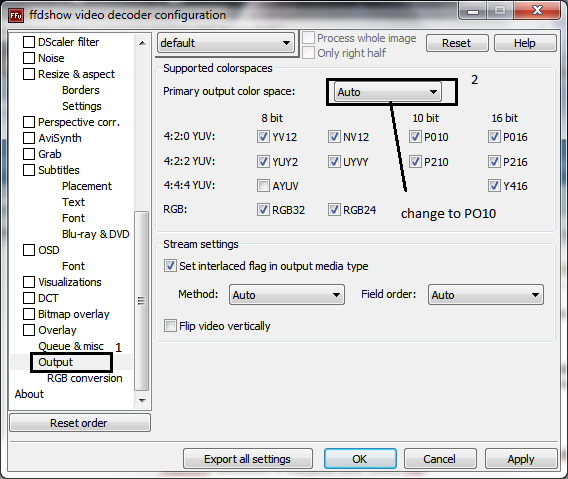Toggle the AviSynth checkbox
568x479 pixels.
(29, 138)
